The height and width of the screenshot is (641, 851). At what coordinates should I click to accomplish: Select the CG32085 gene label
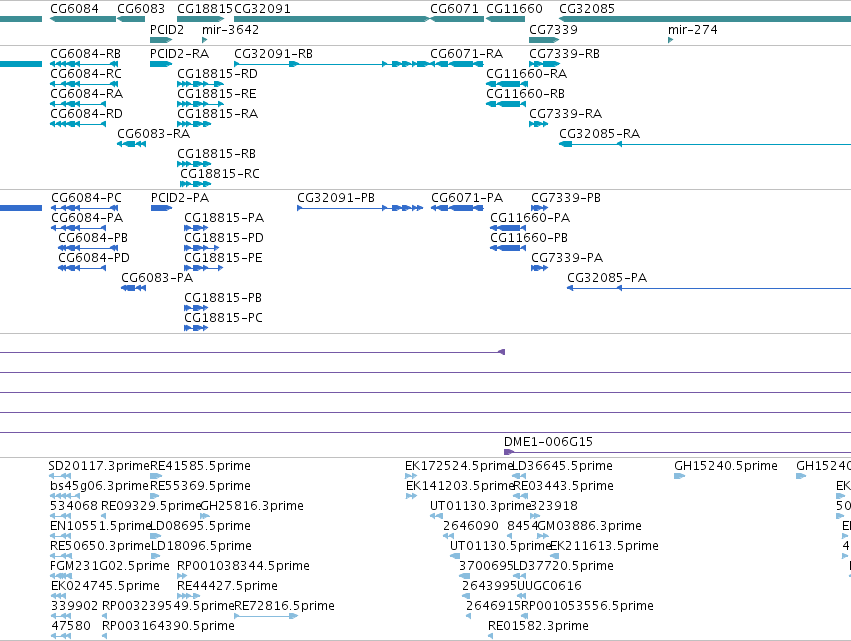pyautogui.click(x=587, y=9)
